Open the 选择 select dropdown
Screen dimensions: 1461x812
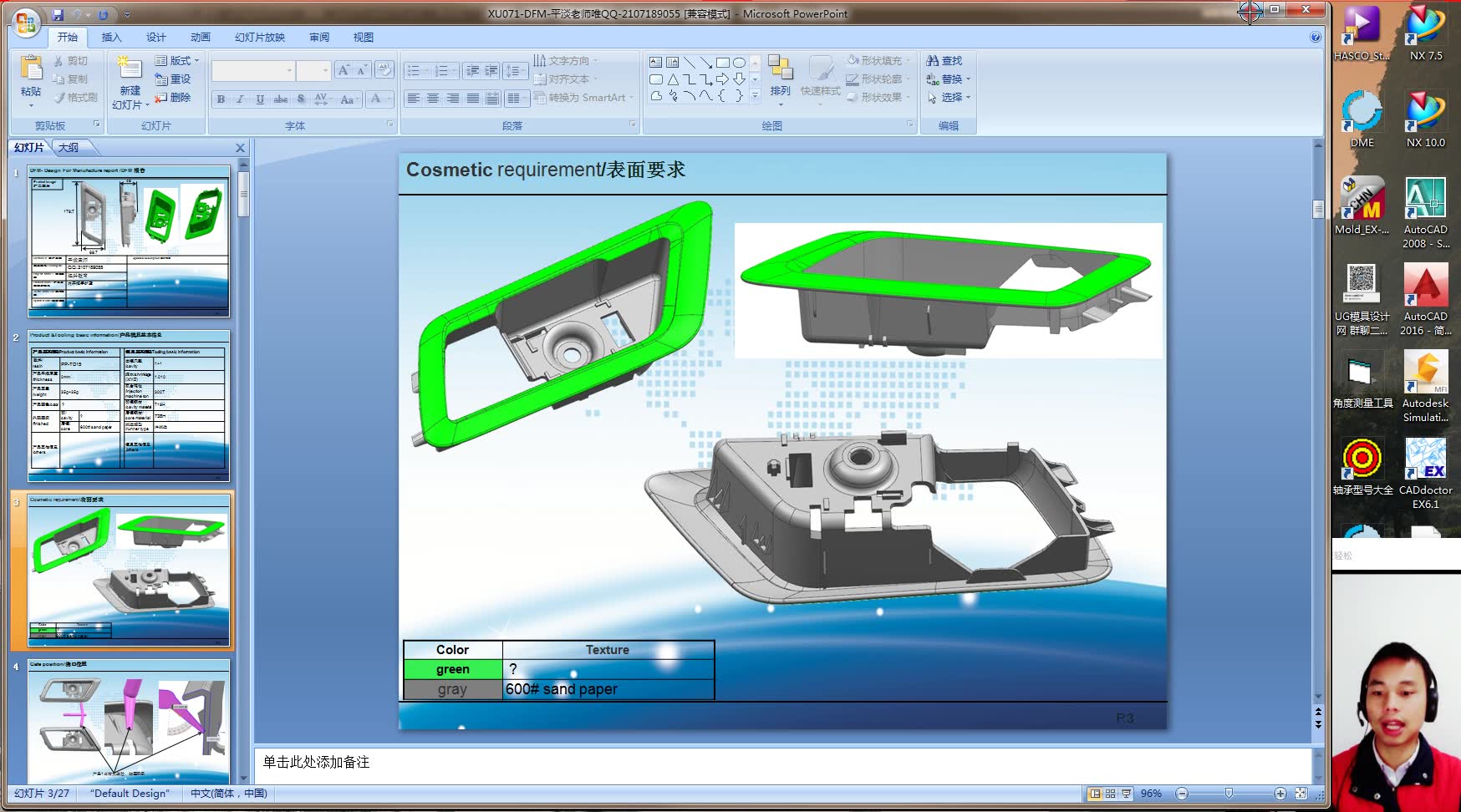(x=949, y=98)
